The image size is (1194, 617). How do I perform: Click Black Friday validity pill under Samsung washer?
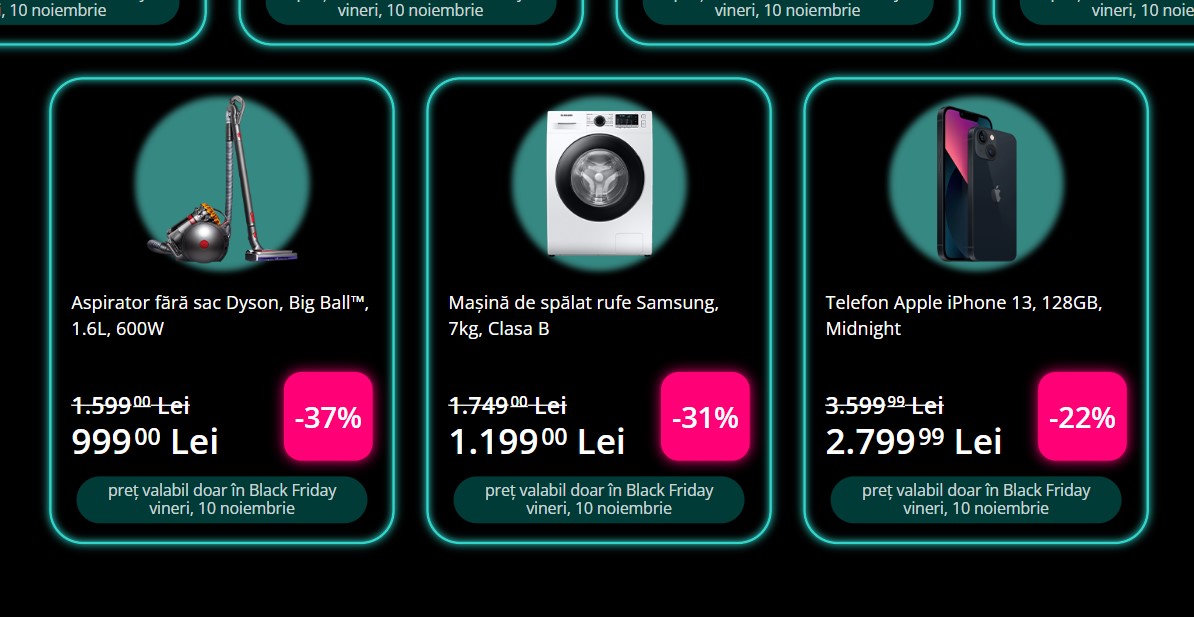599,500
